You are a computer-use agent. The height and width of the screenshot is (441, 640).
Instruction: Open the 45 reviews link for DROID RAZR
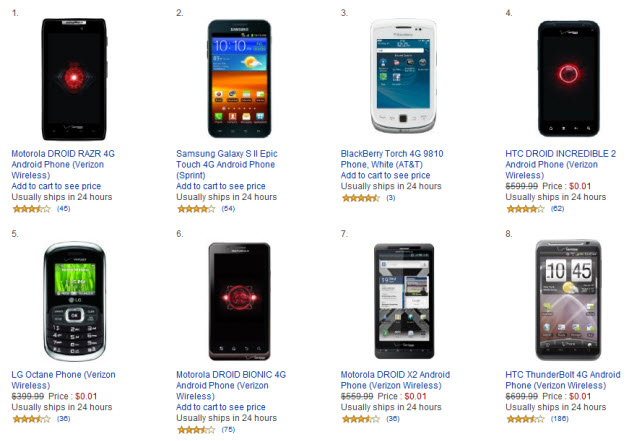click(63, 209)
